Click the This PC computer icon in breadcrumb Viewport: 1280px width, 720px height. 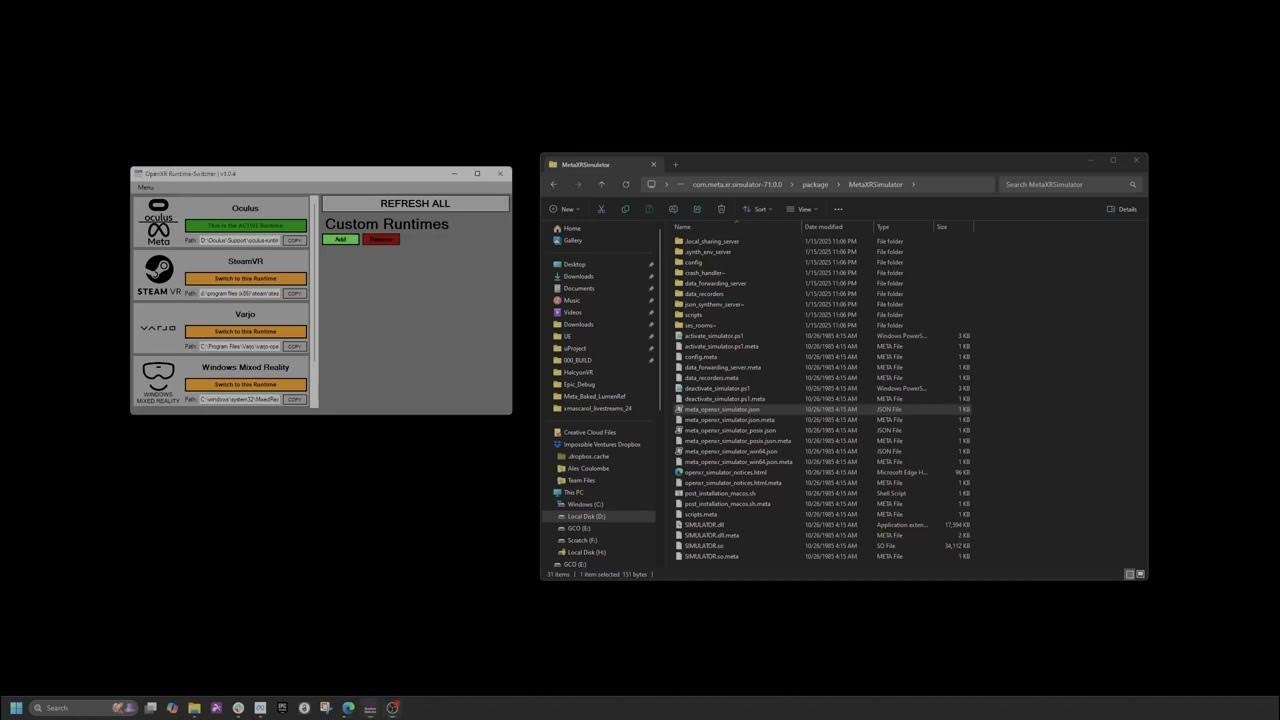651,184
